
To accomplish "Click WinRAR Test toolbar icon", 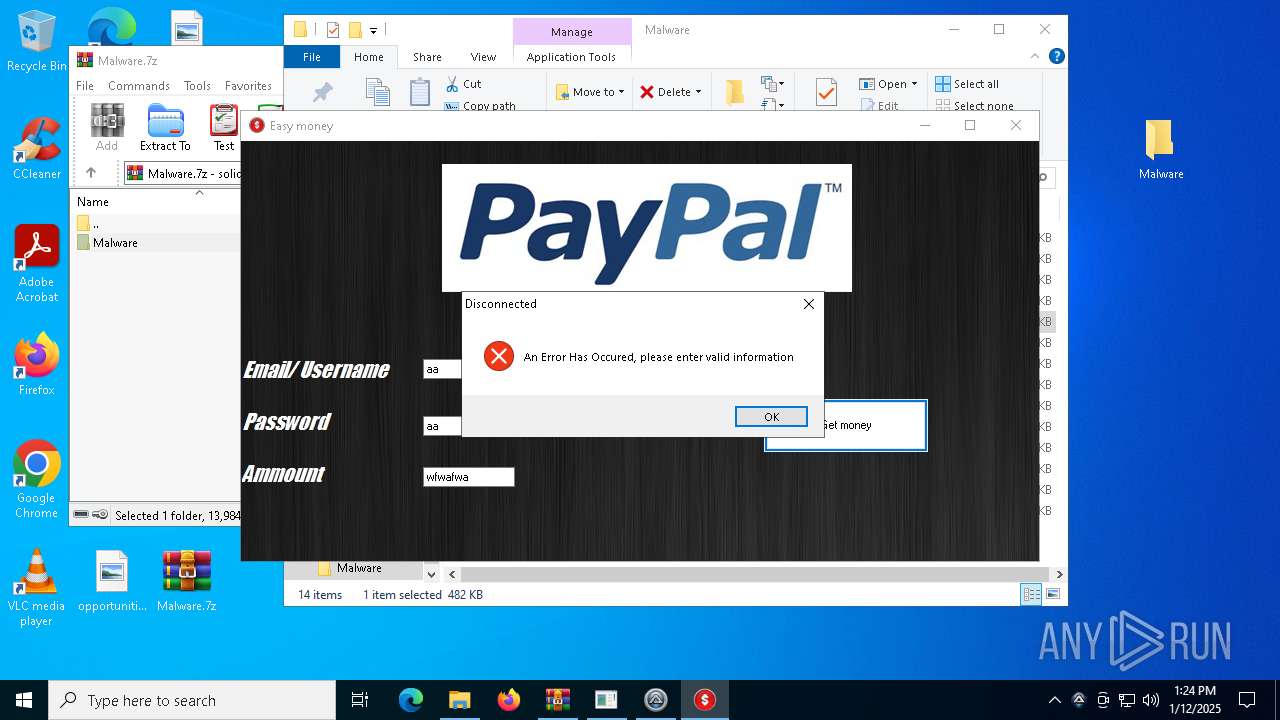I will pos(224,128).
